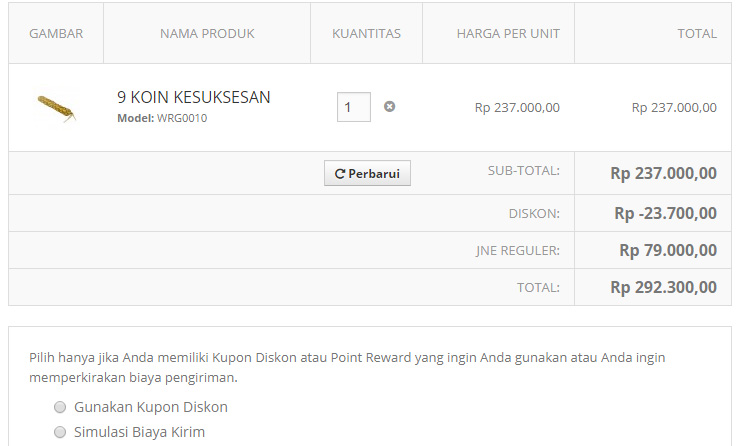Click the TOTAL column header
Screen dimensions: 741x446
[697, 34]
